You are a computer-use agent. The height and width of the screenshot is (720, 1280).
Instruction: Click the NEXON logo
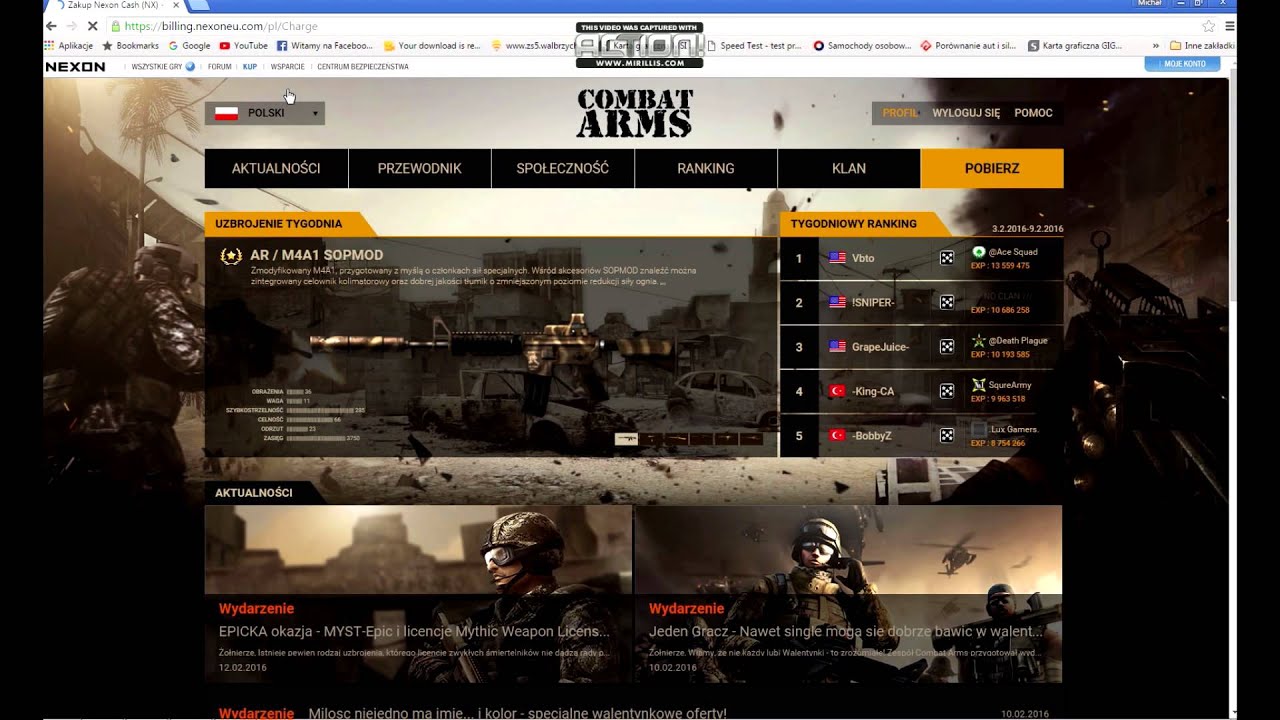pos(75,66)
